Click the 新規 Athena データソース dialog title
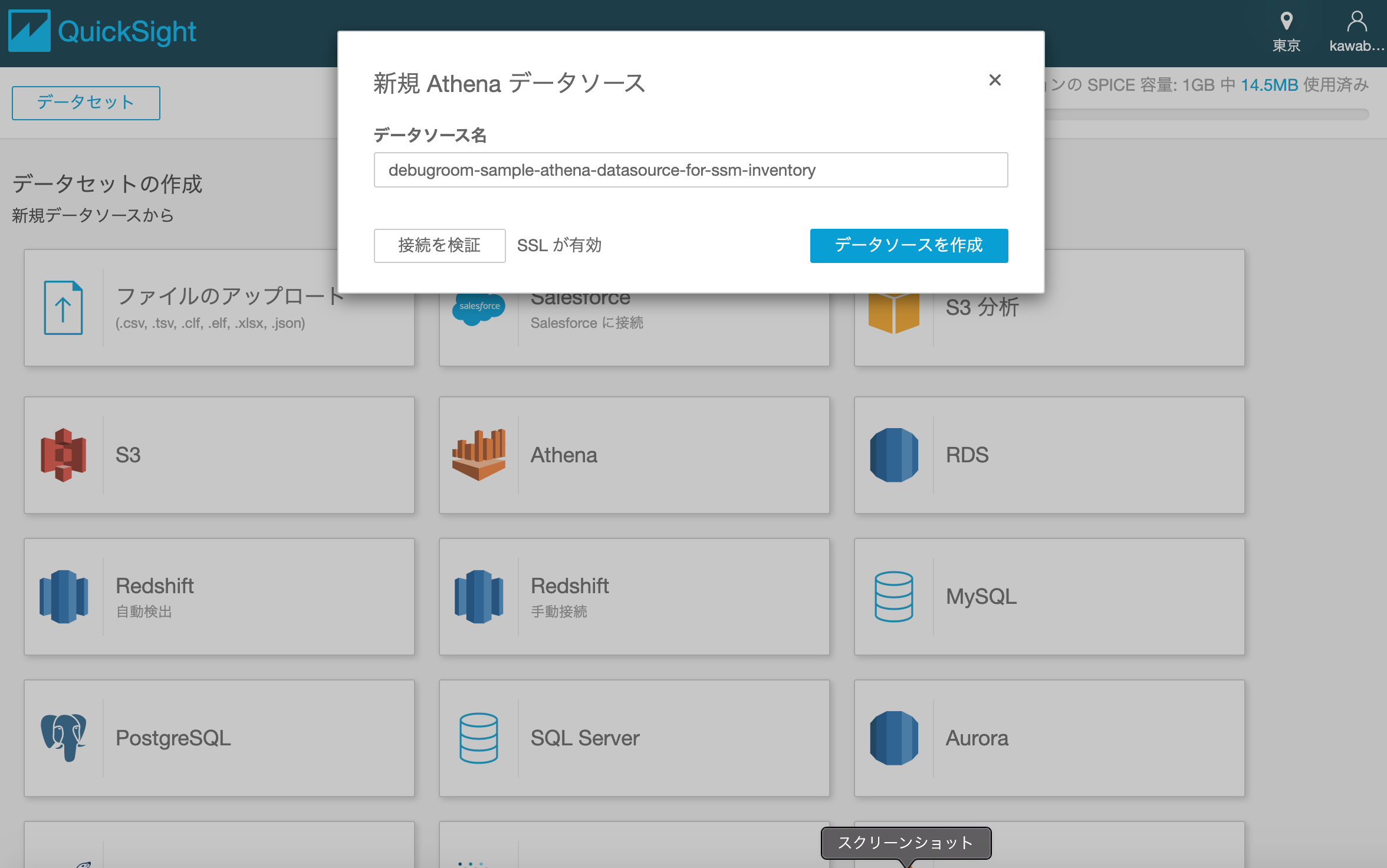1387x868 pixels. click(510, 83)
